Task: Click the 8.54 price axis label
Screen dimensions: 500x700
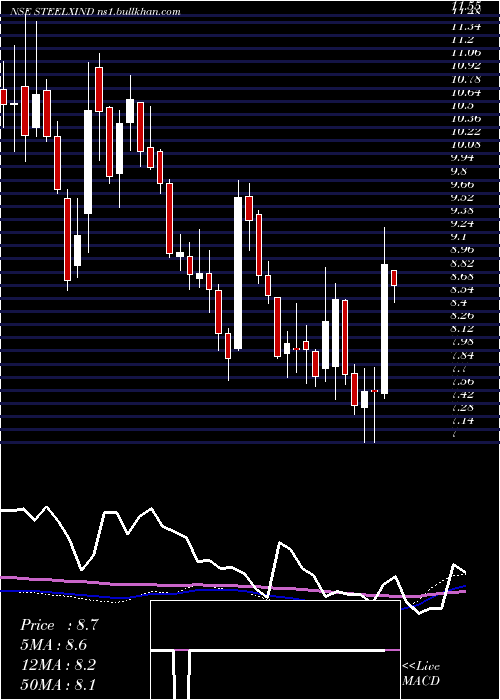Action: (464, 289)
